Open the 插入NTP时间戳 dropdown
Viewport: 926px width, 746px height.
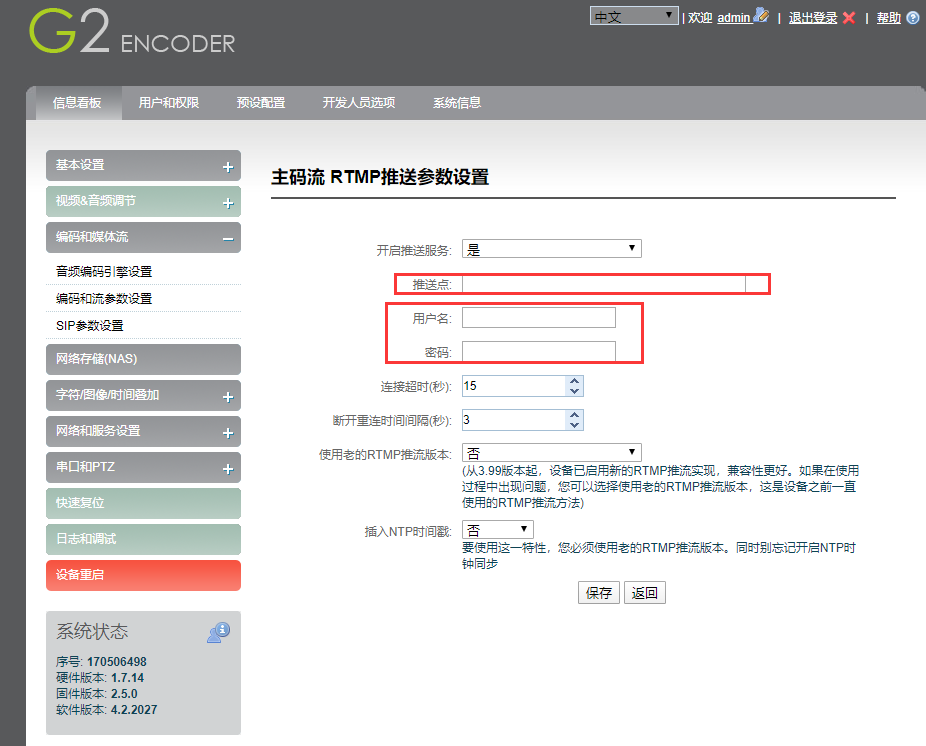coord(497,529)
